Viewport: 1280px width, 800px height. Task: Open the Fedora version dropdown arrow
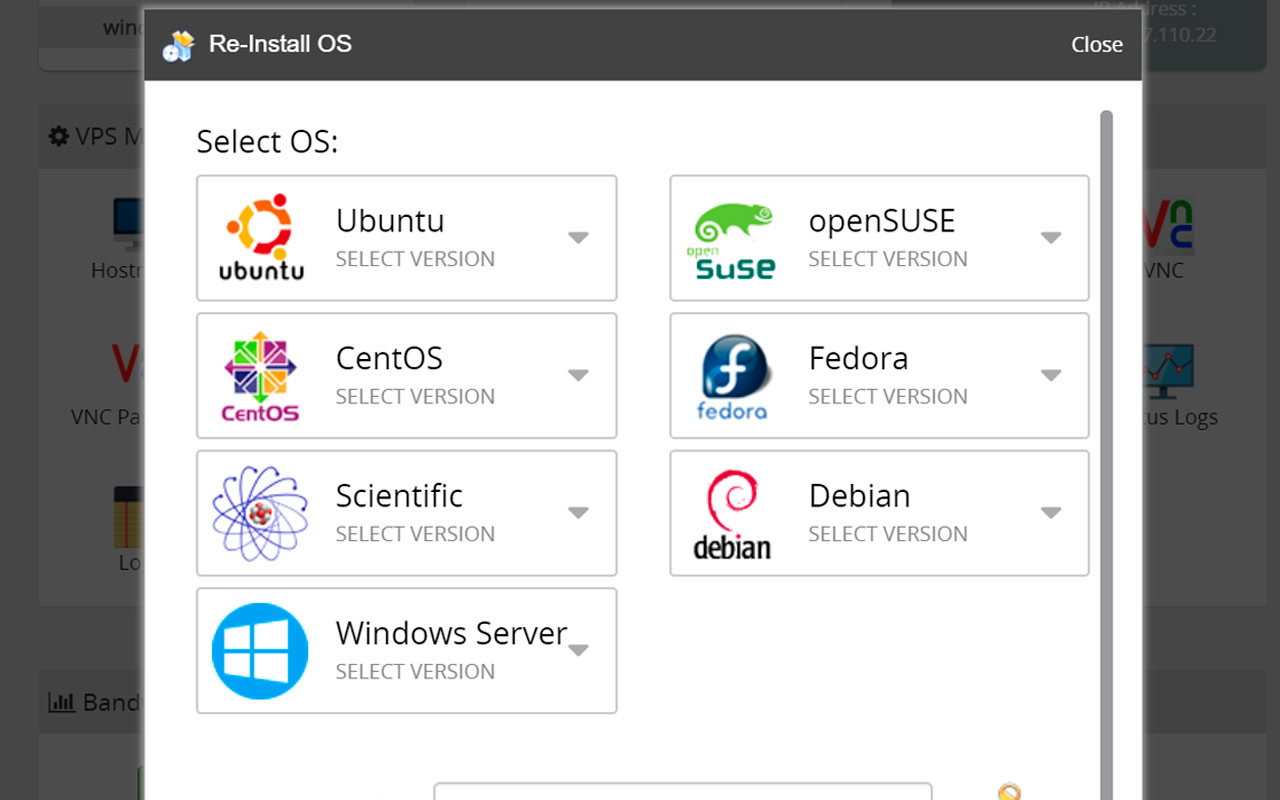(1050, 376)
